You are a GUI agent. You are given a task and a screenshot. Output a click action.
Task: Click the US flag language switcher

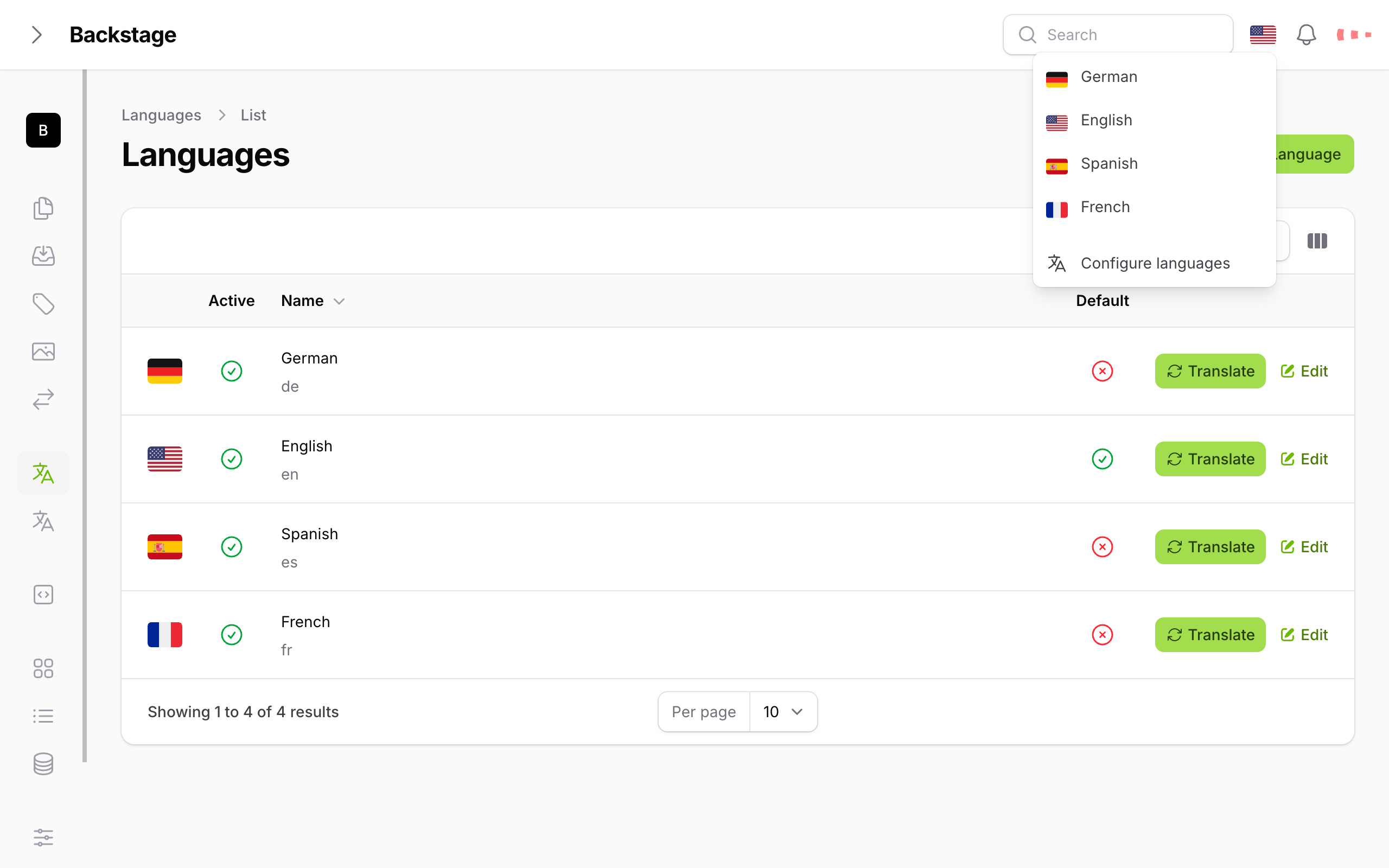pos(1263,34)
